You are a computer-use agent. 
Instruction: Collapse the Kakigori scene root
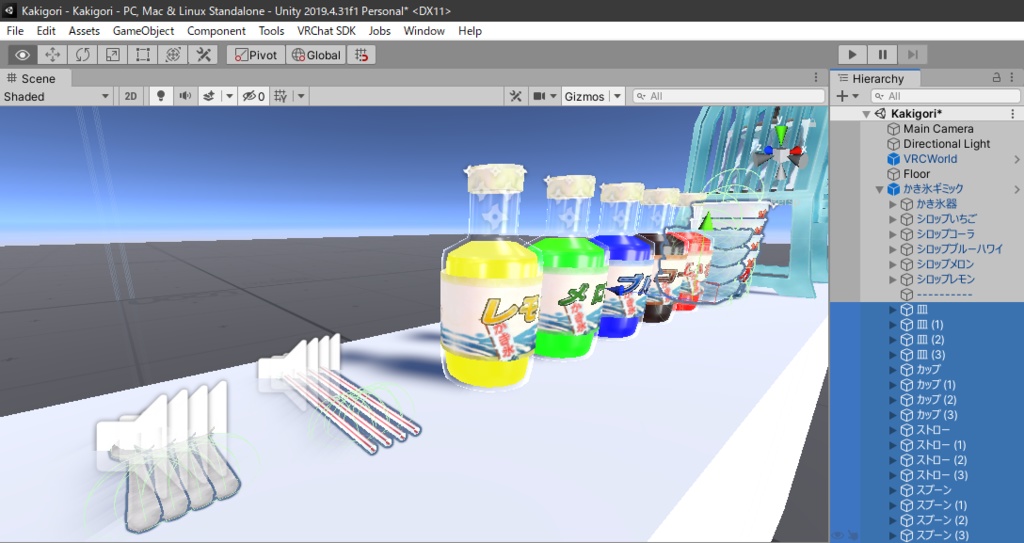click(x=866, y=114)
